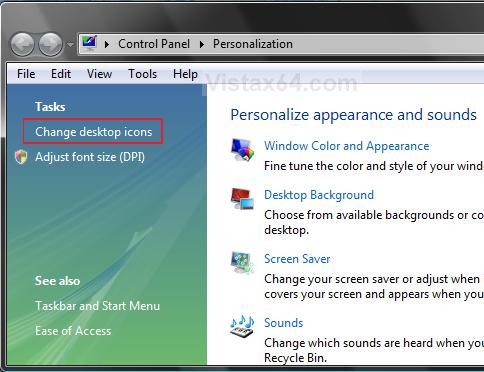Screen dimensions: 484x372
Task: Click the shield icon beside Adjust font size
Action: coord(21,157)
